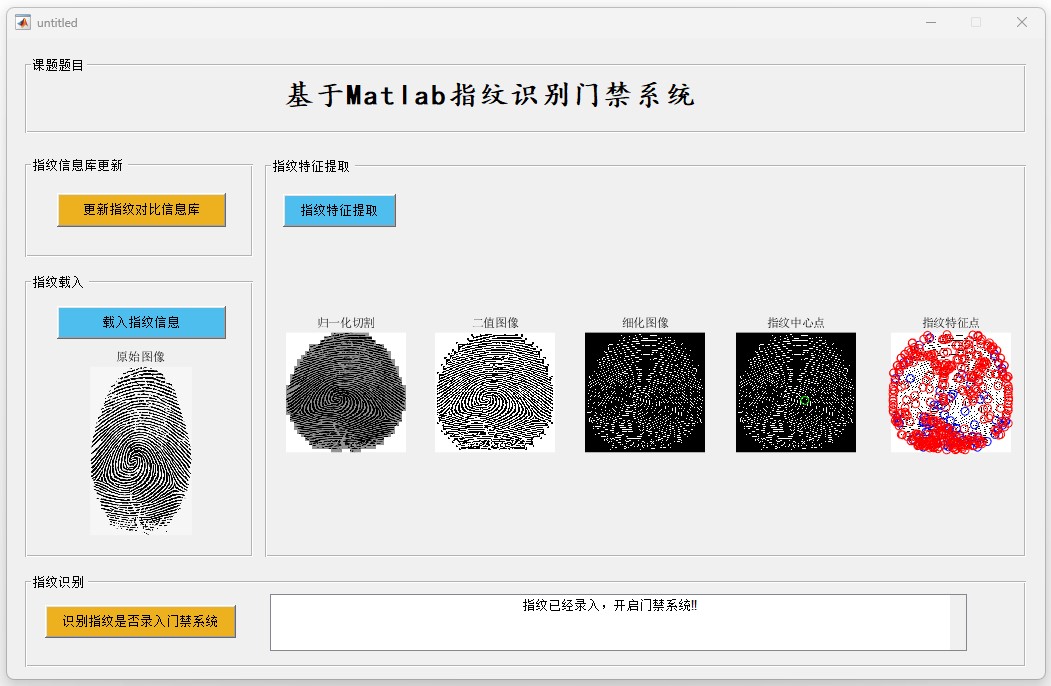Click the blue 指纹特征提取 button
This screenshot has width=1051, height=686.
coord(339,211)
